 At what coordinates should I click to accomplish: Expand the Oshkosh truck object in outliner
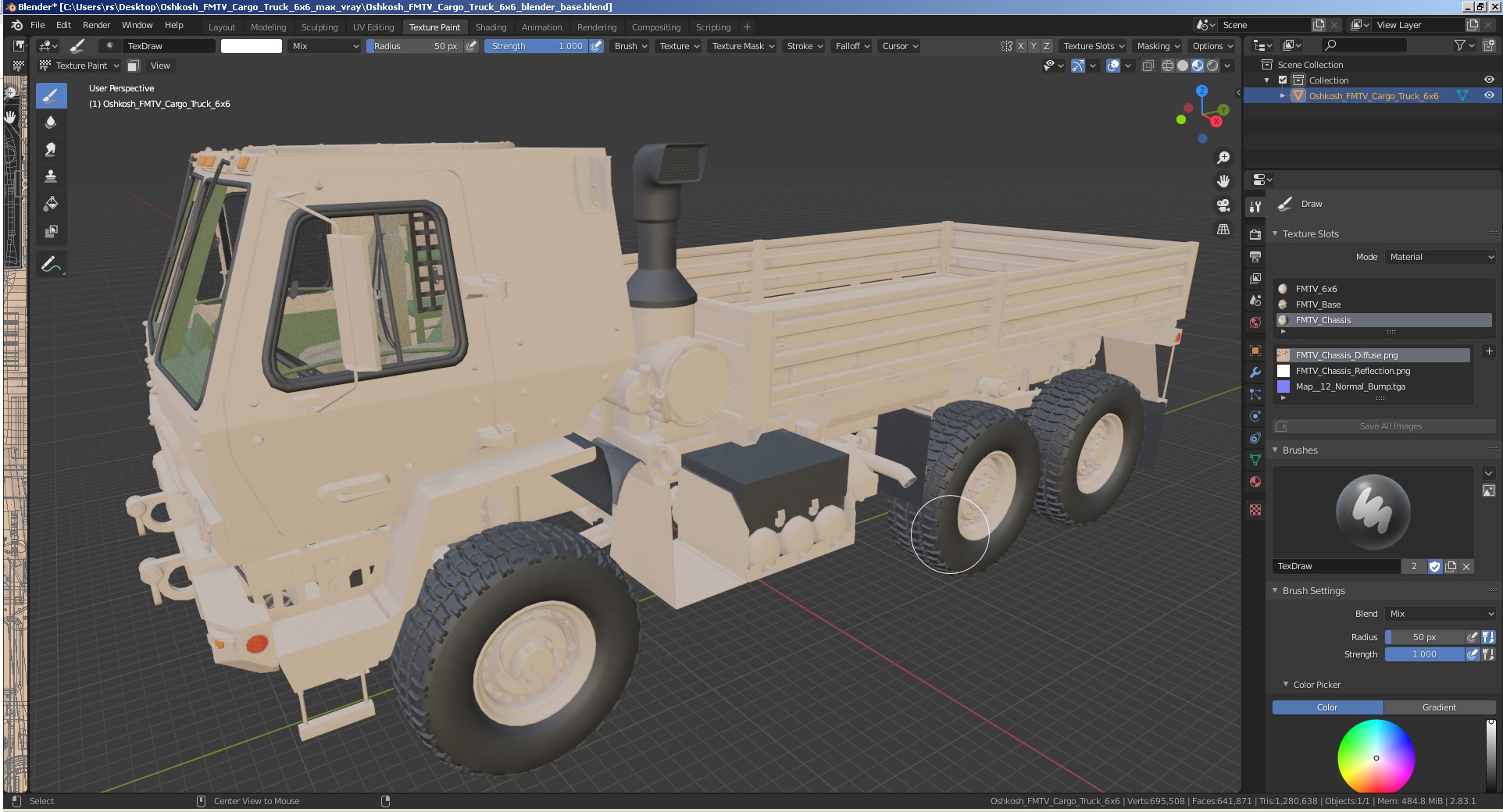[1282, 95]
